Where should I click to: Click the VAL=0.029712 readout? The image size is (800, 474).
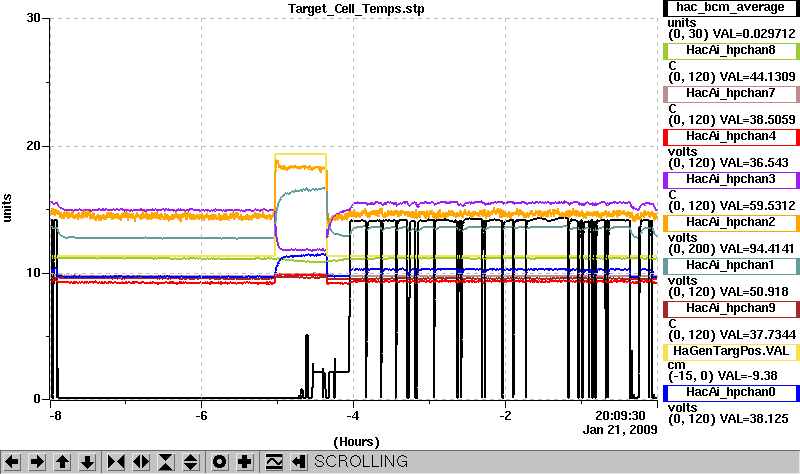click(754, 34)
